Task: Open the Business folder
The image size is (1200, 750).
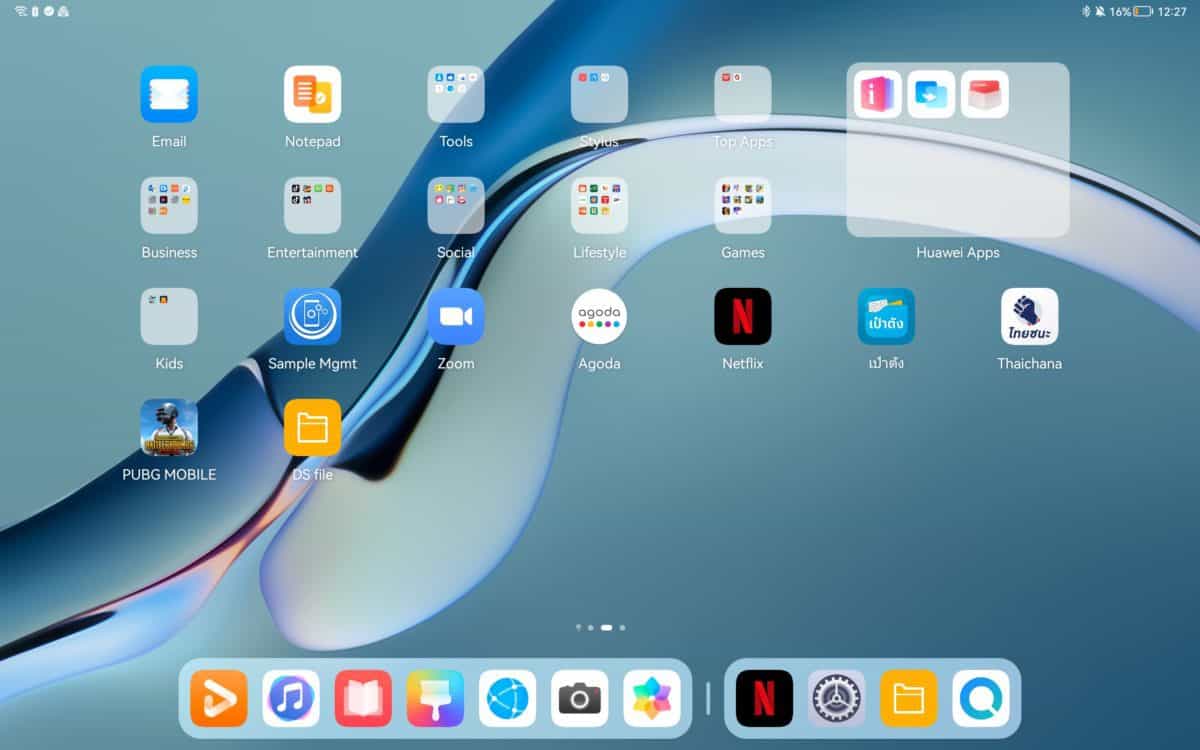Action: pyautogui.click(x=169, y=205)
